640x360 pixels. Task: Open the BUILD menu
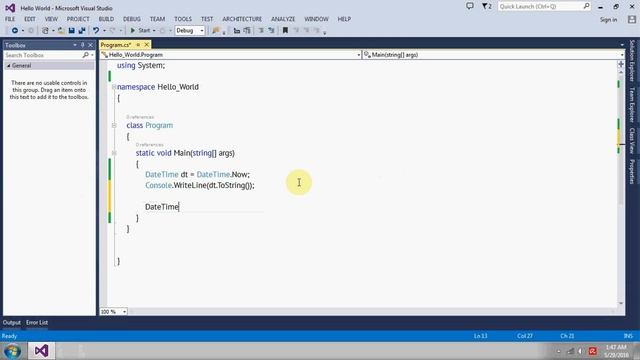point(106,19)
